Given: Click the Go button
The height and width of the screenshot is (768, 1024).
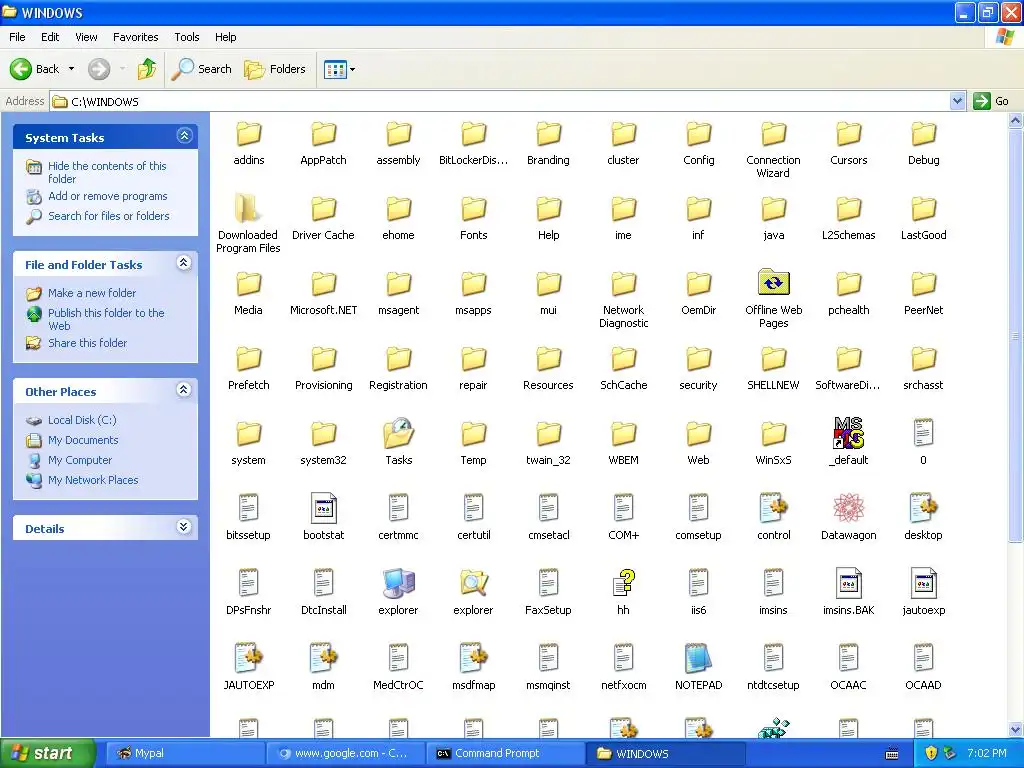Looking at the screenshot, I should coord(991,101).
